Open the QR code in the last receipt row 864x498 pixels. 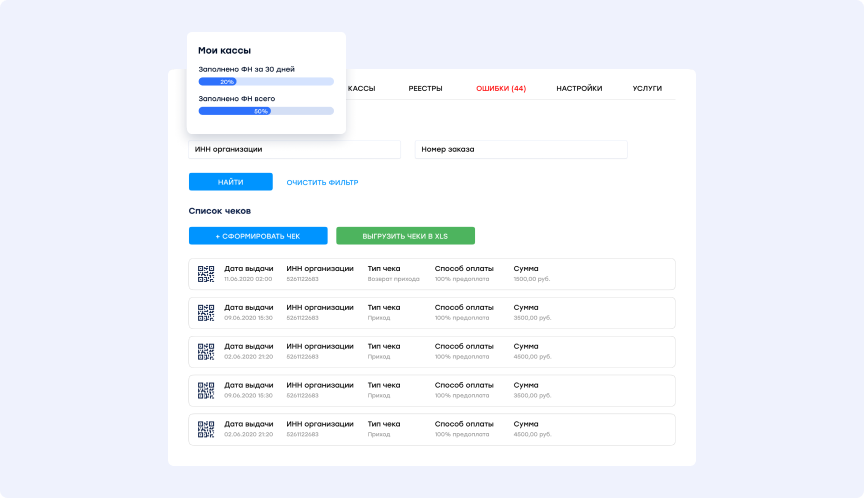tap(206, 429)
